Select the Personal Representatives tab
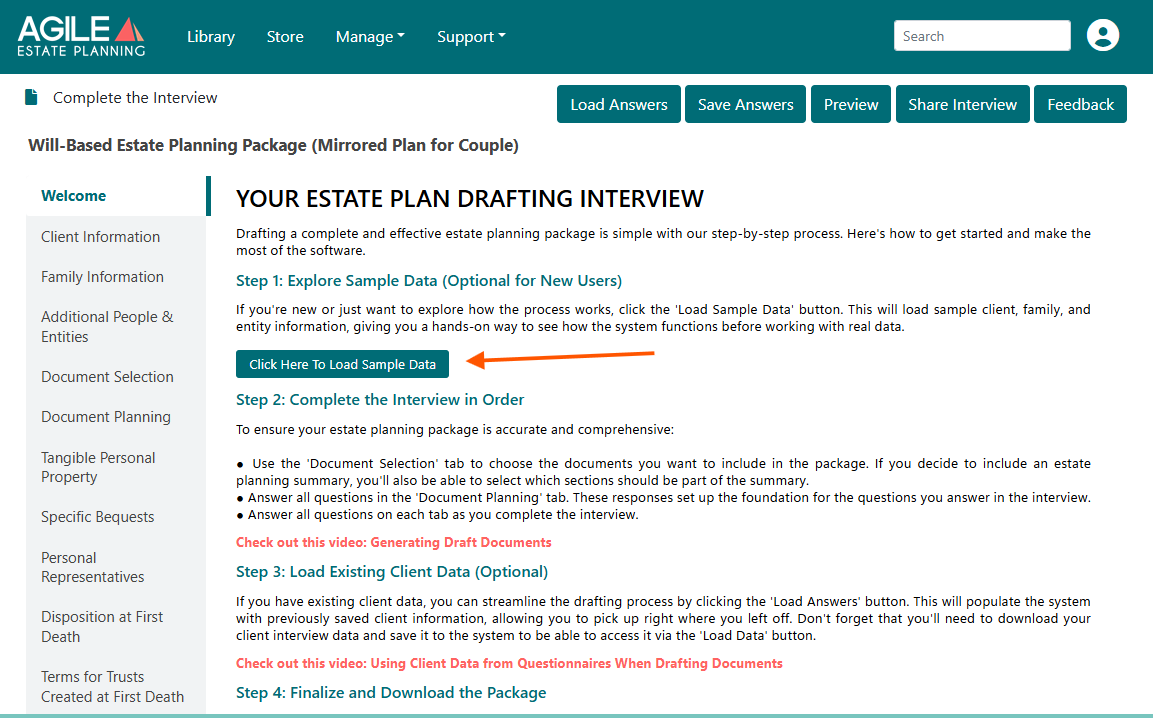Screen dimensions: 1153x718 tap(116, 567)
